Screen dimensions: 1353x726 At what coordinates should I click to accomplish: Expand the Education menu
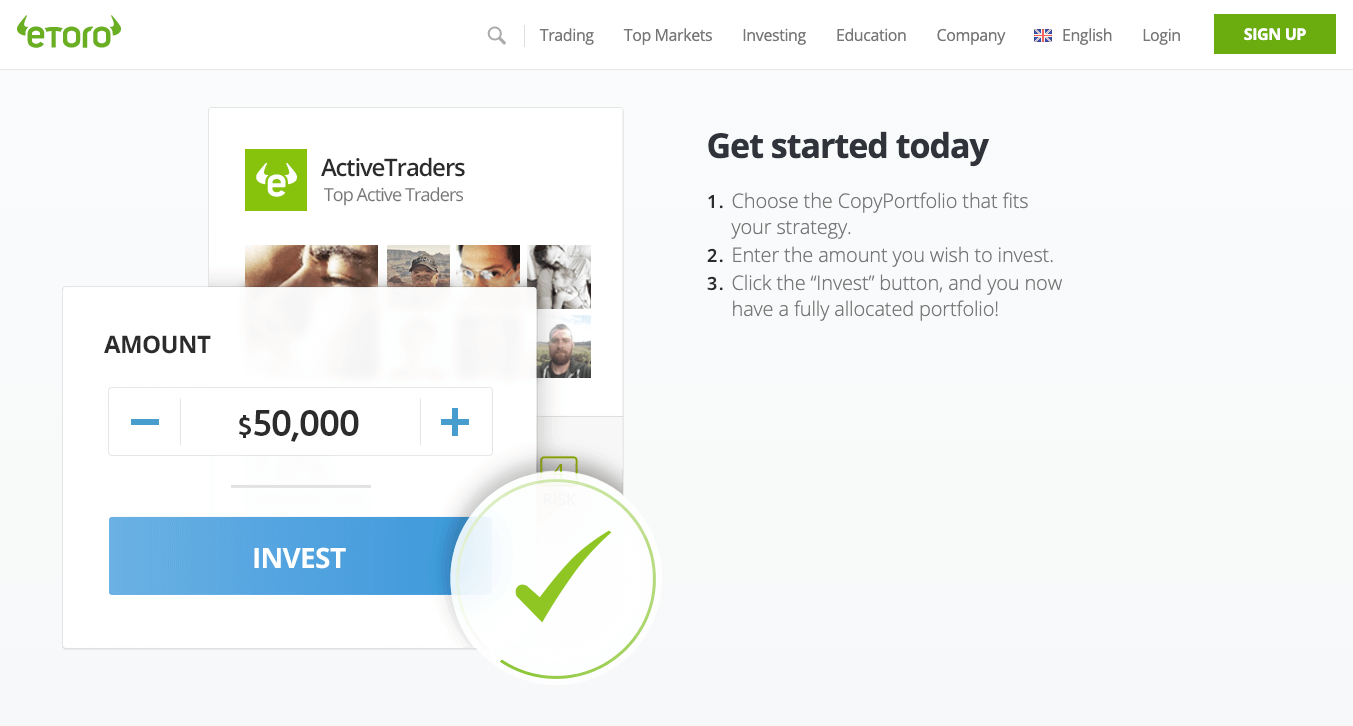[x=871, y=35]
